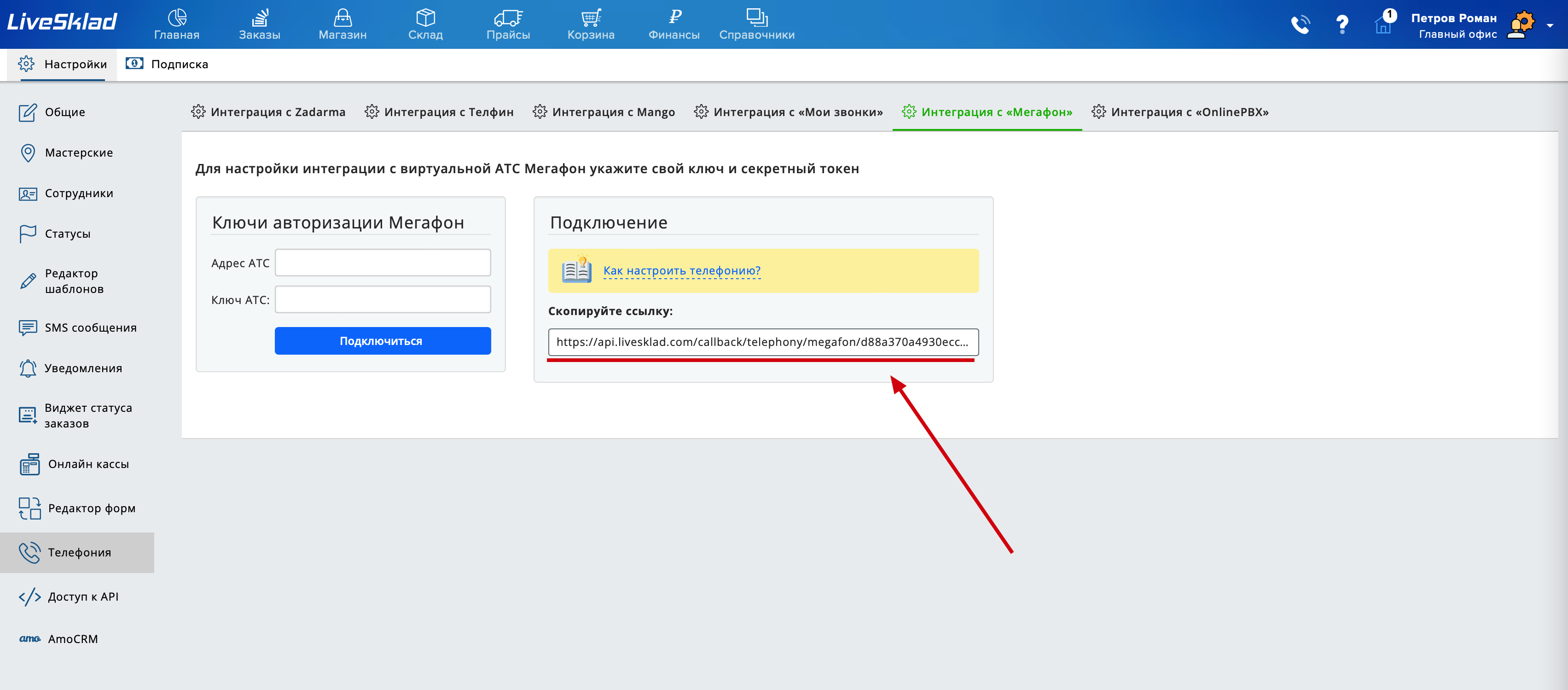This screenshot has height=690, width=1568.
Task: Switch to Интеграция с Телфин tab
Action: 439,112
